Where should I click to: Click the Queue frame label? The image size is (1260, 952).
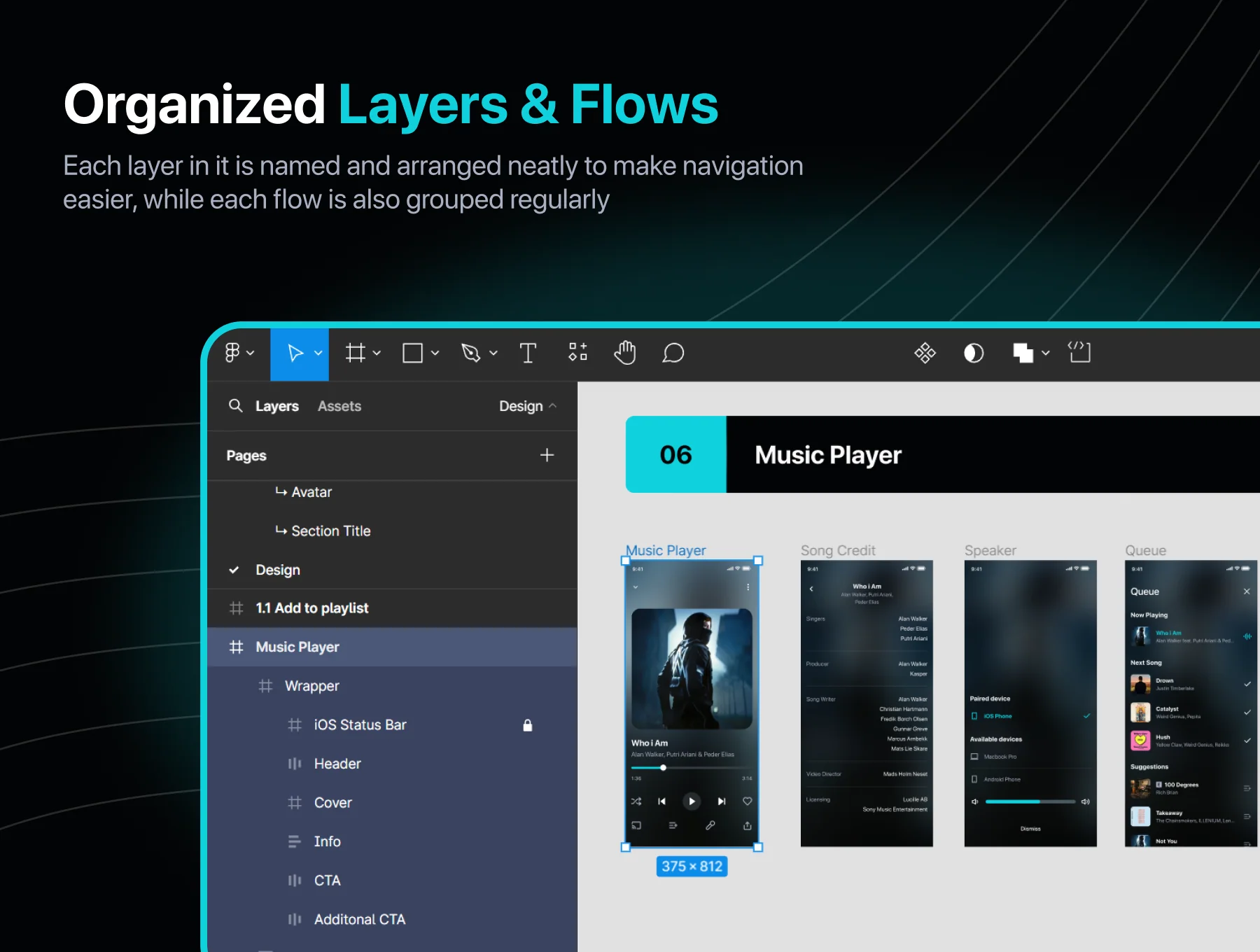[1146, 550]
